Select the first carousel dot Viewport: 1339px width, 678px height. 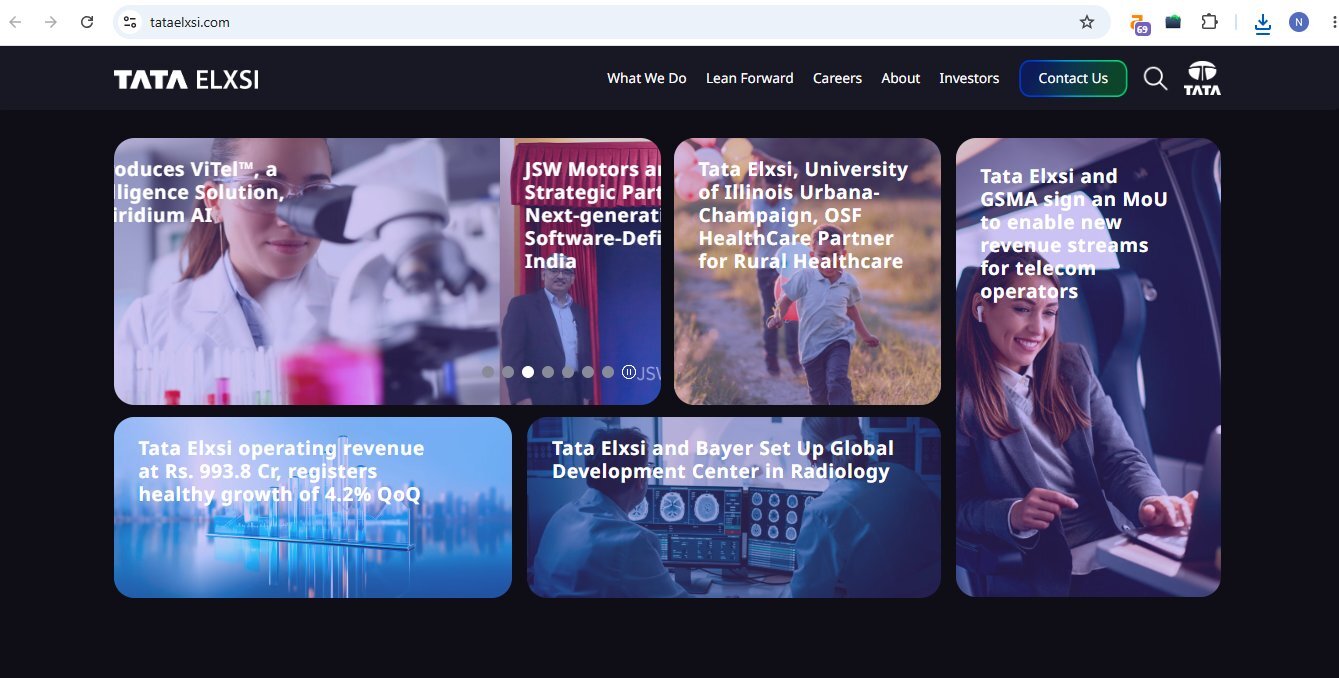488,372
